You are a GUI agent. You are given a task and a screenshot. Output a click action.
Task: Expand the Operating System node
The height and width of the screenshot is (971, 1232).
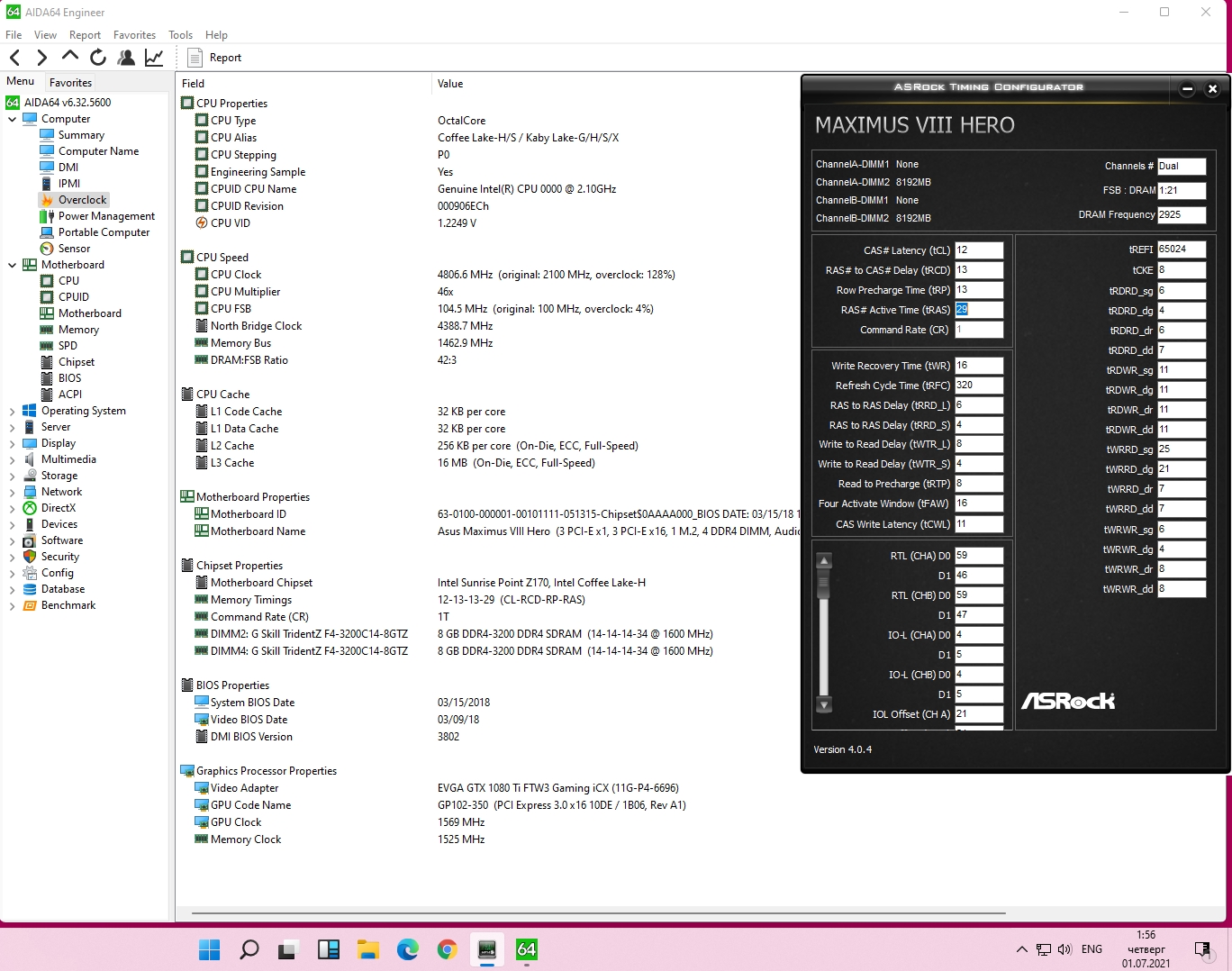[x=12, y=411]
